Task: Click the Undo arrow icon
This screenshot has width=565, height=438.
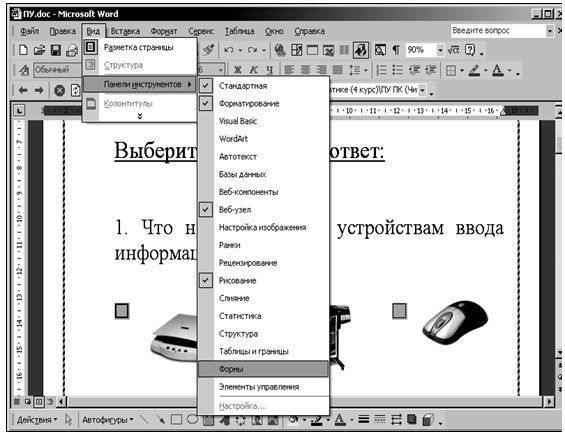Action: click(x=228, y=50)
